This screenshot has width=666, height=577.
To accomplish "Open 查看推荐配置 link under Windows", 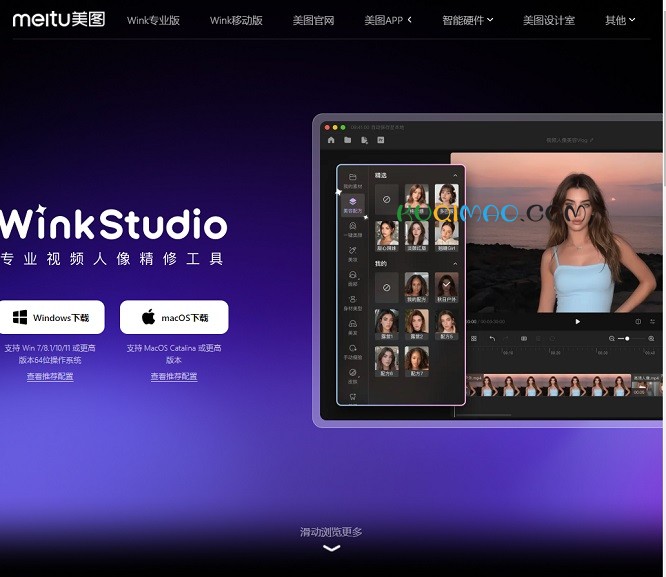I will [x=50, y=376].
